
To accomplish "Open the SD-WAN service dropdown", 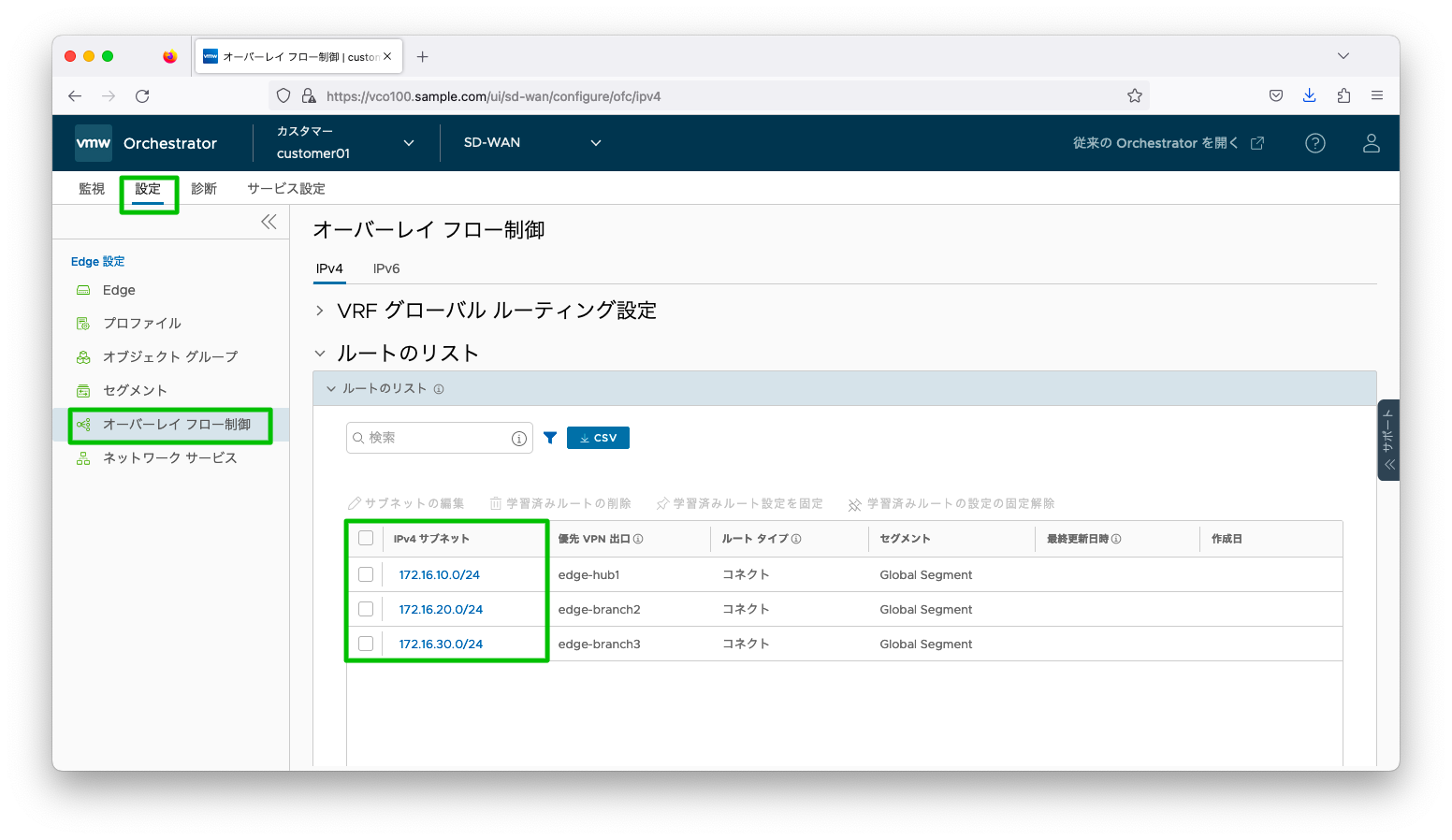I will tap(531, 143).
